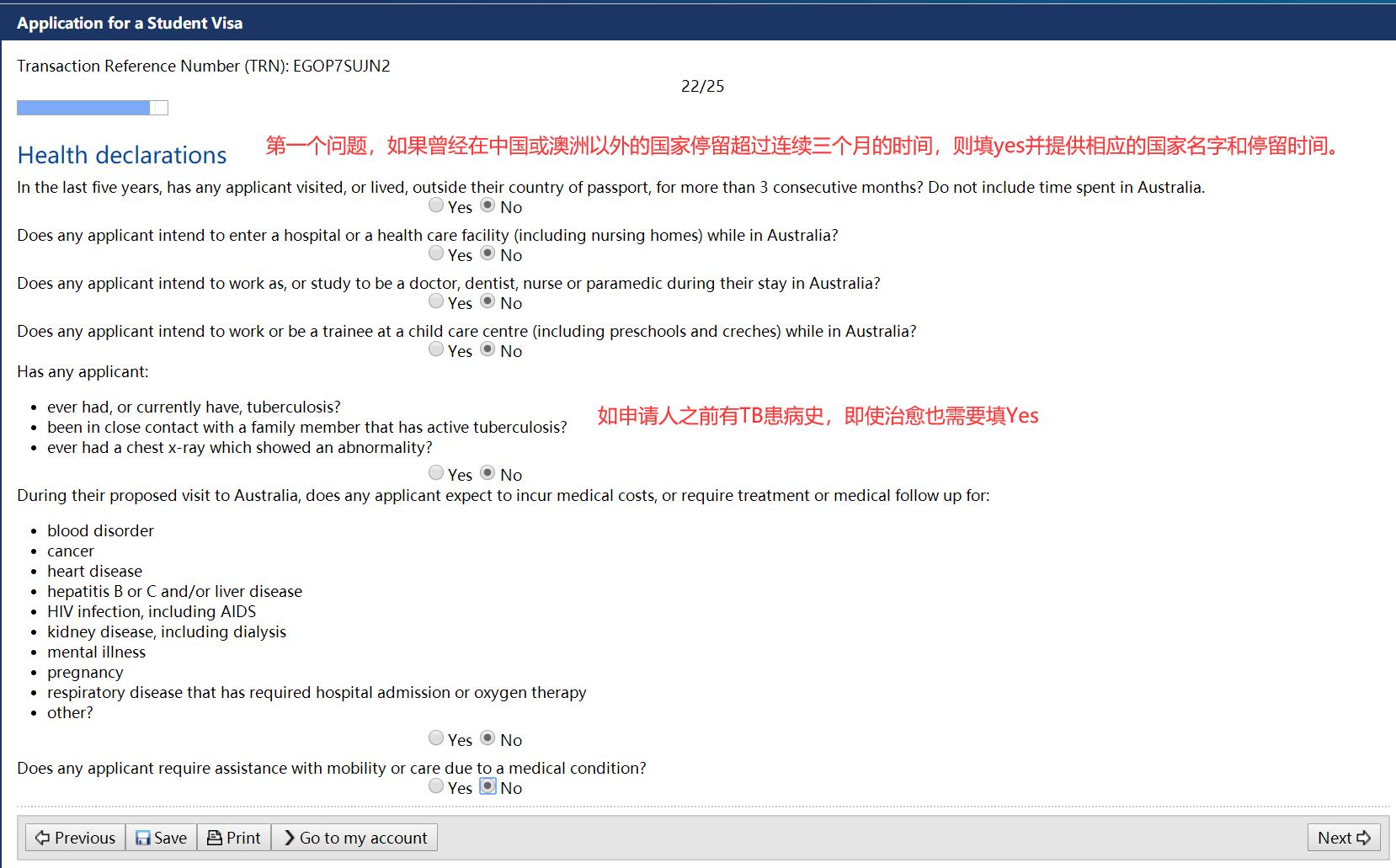Screen dimensions: 1396x868
Task: Click the Health declarations heading
Action: pos(122,155)
